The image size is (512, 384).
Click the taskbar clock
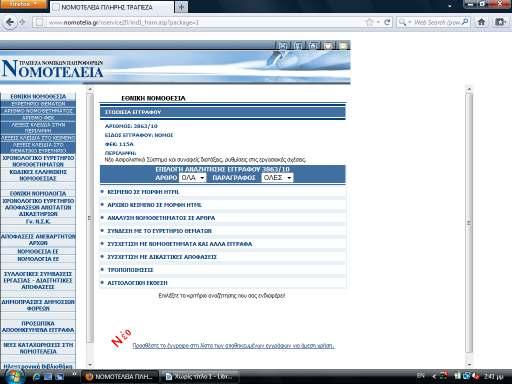click(494, 376)
